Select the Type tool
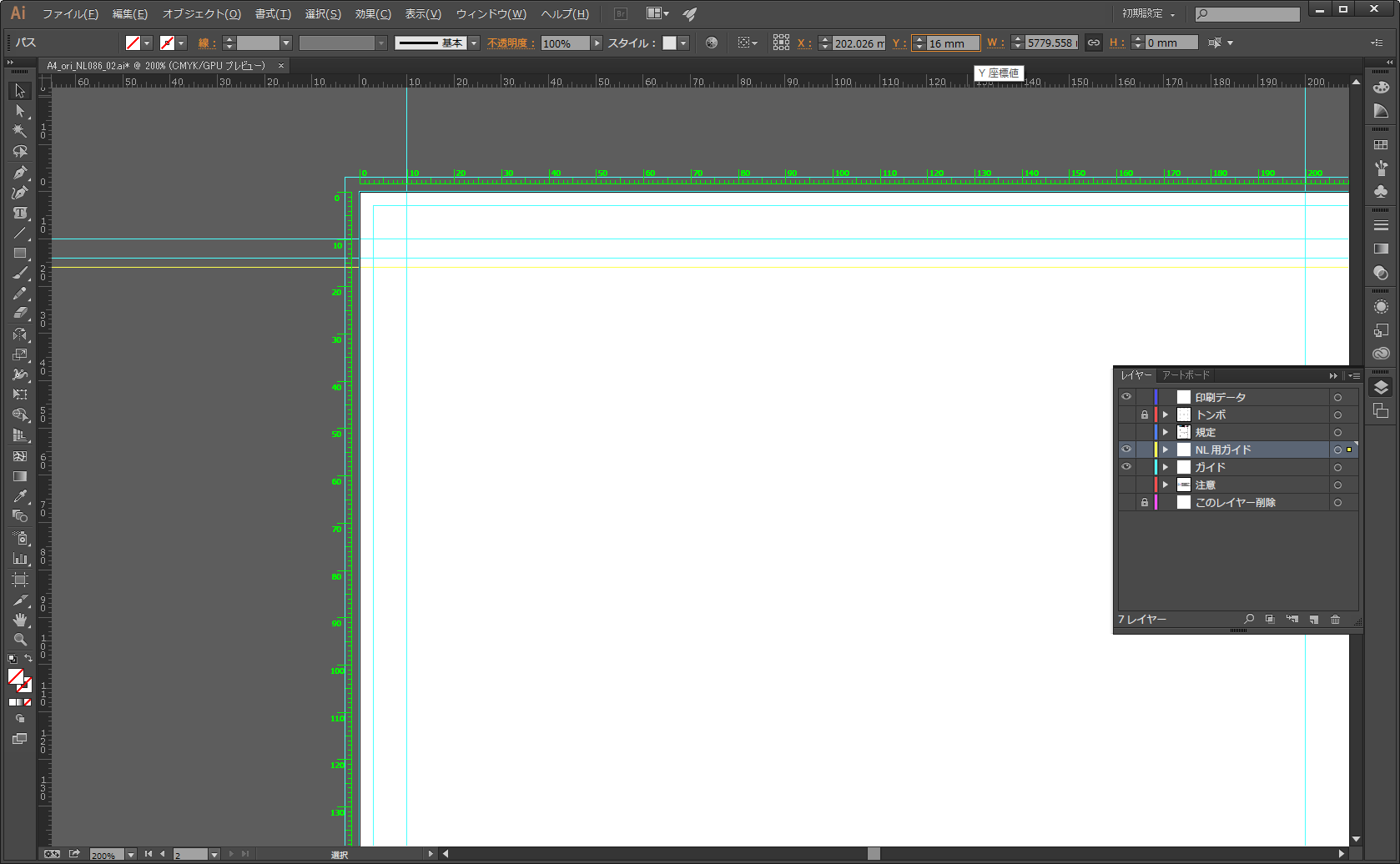The height and width of the screenshot is (864, 1400). point(20,213)
